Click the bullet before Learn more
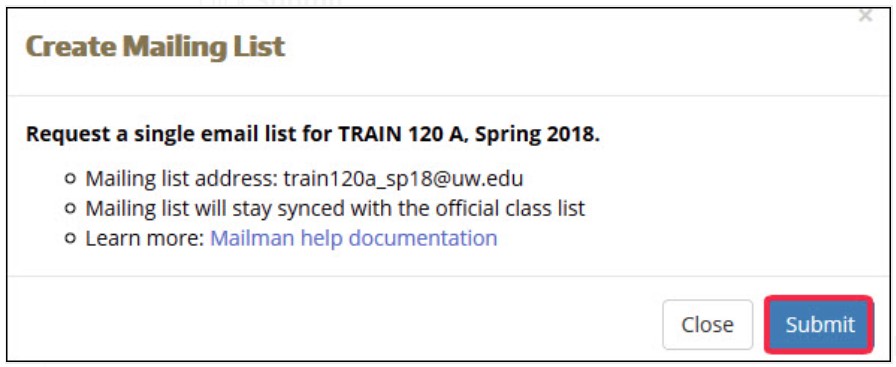Screen dimensions: 896x367 [71, 239]
